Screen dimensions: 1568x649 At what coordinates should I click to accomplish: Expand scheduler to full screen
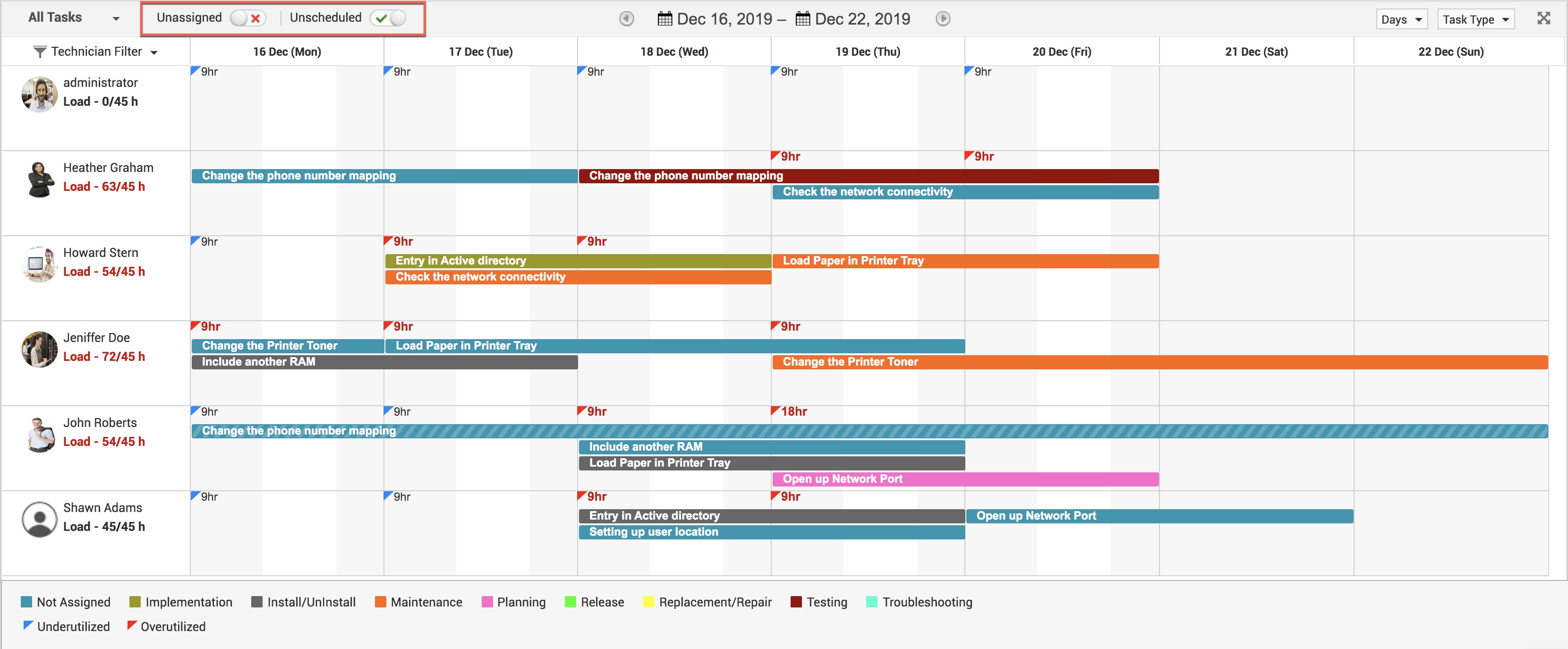[1543, 18]
